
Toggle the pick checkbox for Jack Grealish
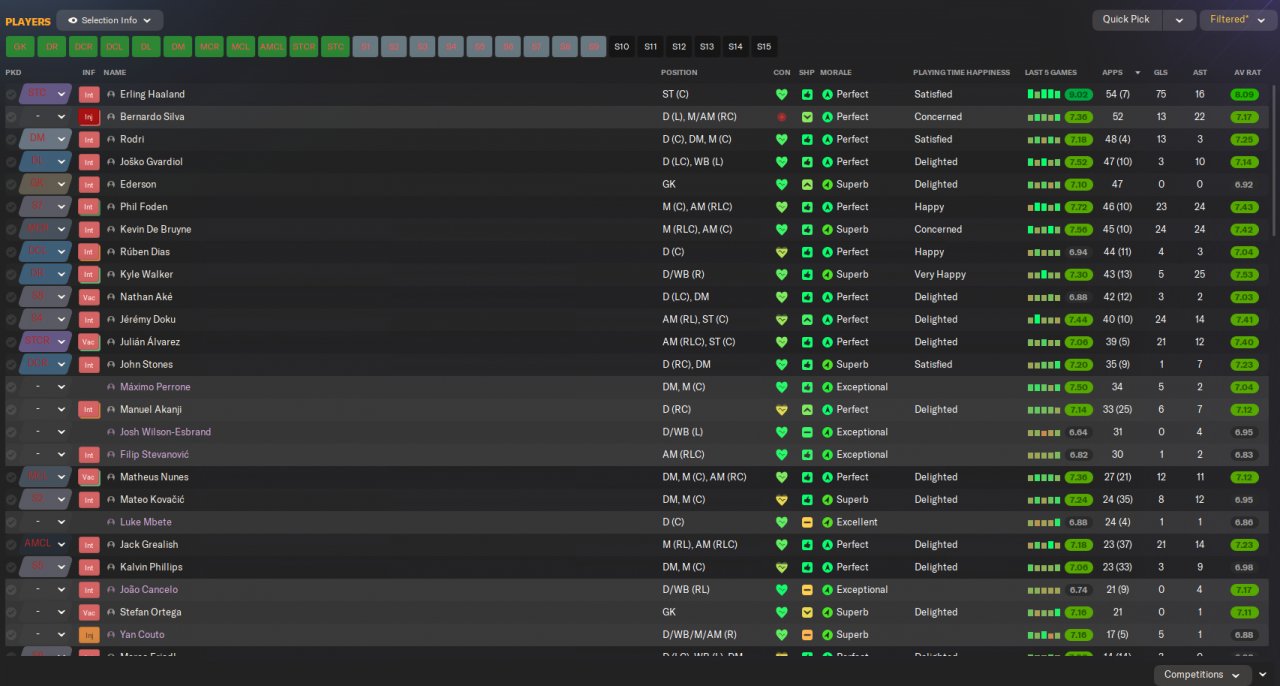11,545
